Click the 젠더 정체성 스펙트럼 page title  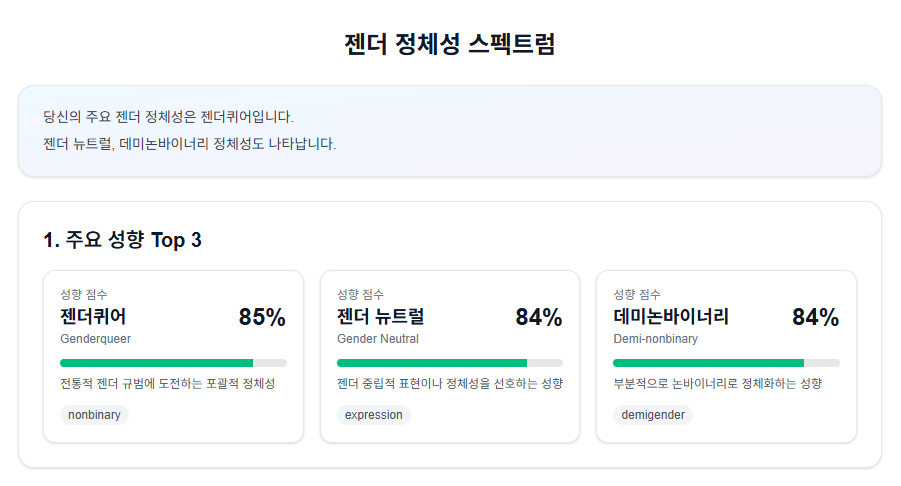pyautogui.click(x=449, y=45)
